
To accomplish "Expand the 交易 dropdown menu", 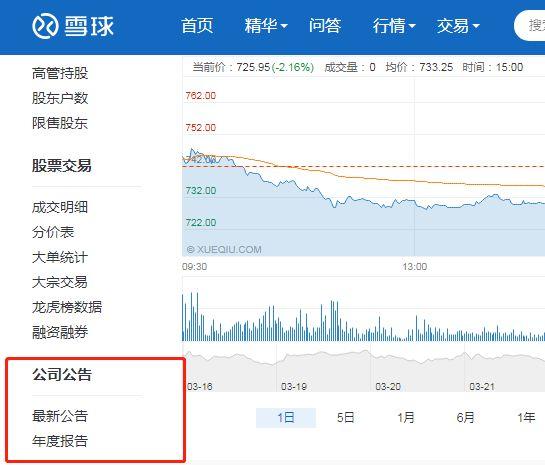I will 458,26.
